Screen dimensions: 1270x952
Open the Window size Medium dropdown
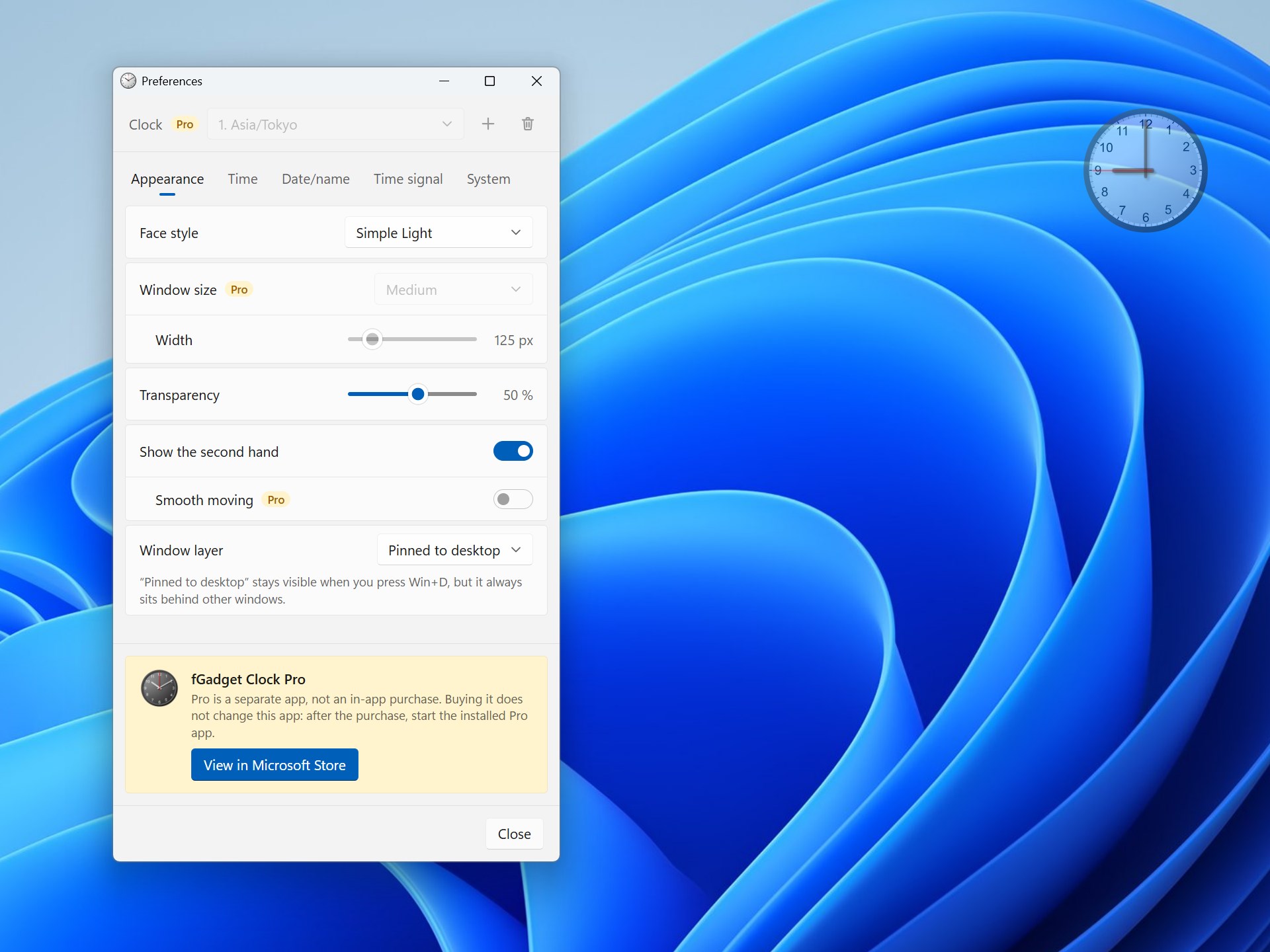point(453,290)
